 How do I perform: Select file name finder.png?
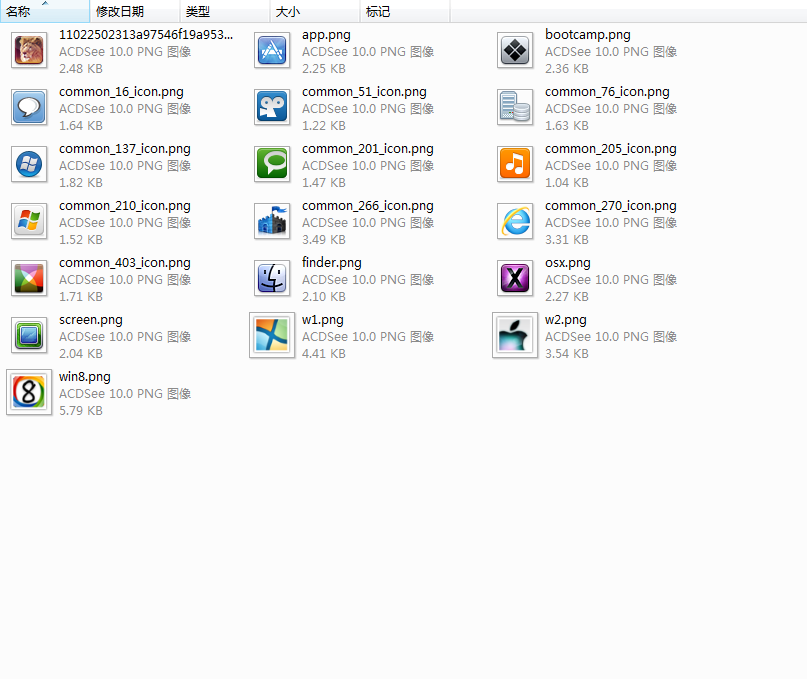(331, 263)
